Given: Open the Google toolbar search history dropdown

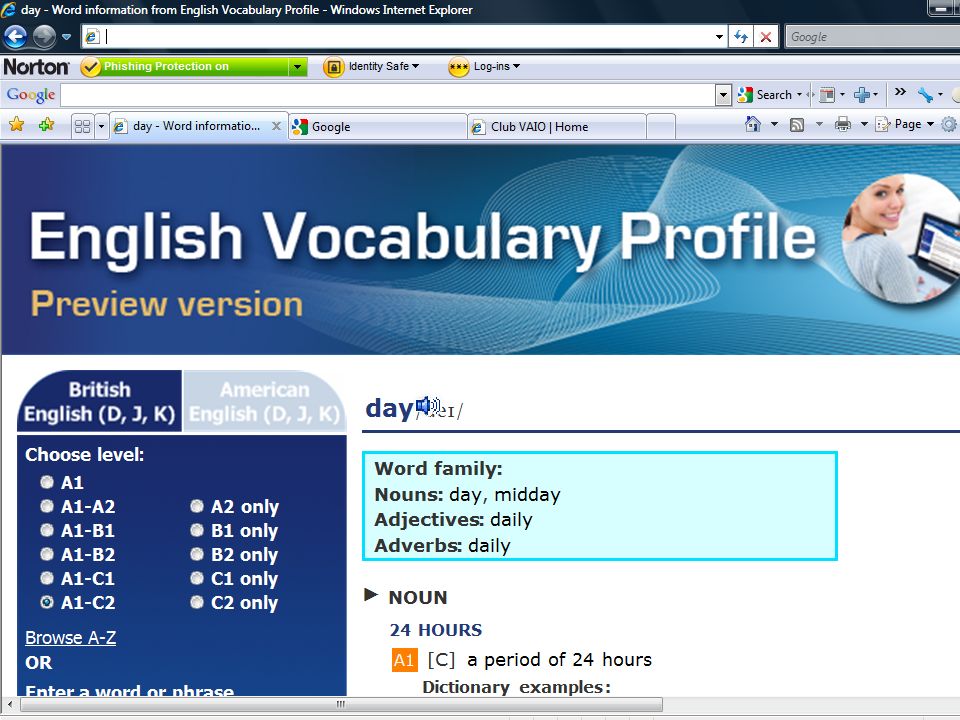Looking at the screenshot, I should click(723, 95).
